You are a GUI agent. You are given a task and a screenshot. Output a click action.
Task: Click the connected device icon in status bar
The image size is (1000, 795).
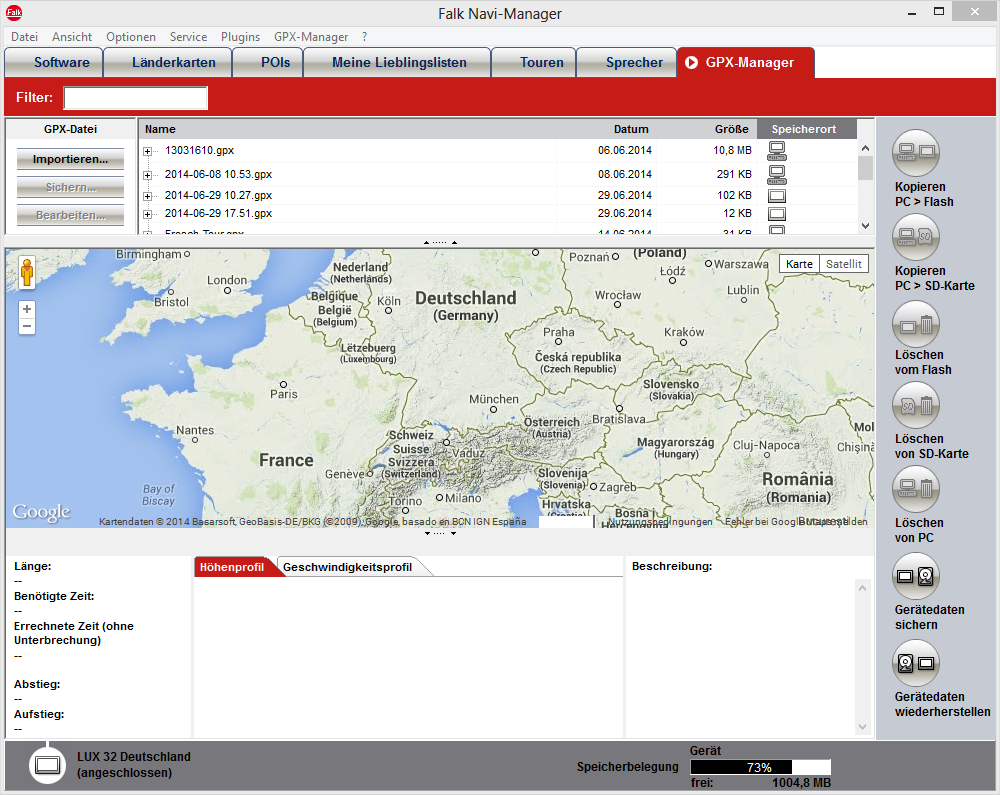tap(48, 765)
